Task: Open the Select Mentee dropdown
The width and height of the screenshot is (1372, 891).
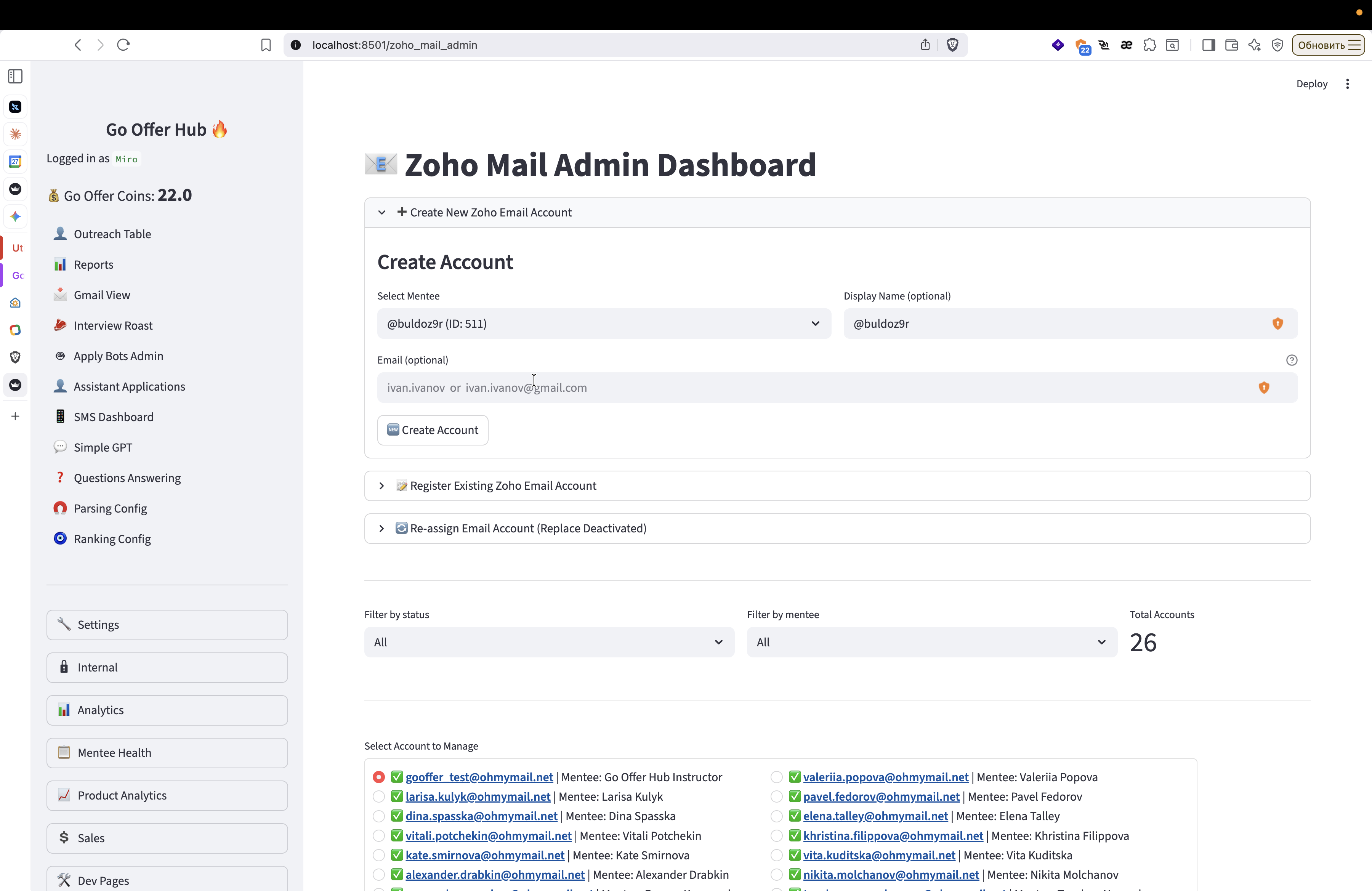Action: tap(604, 323)
